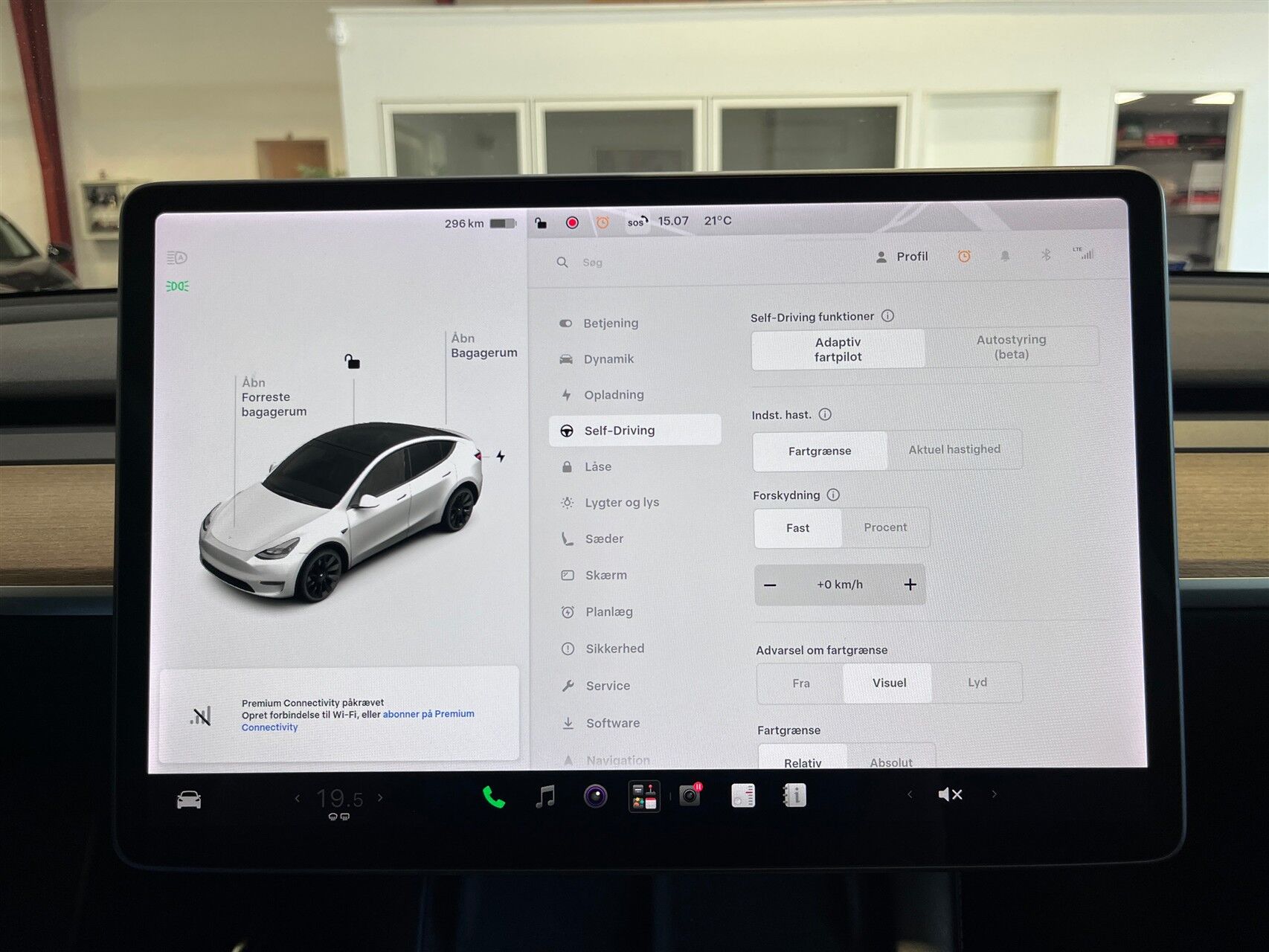Open the purple camera app icon

pyautogui.click(x=595, y=797)
